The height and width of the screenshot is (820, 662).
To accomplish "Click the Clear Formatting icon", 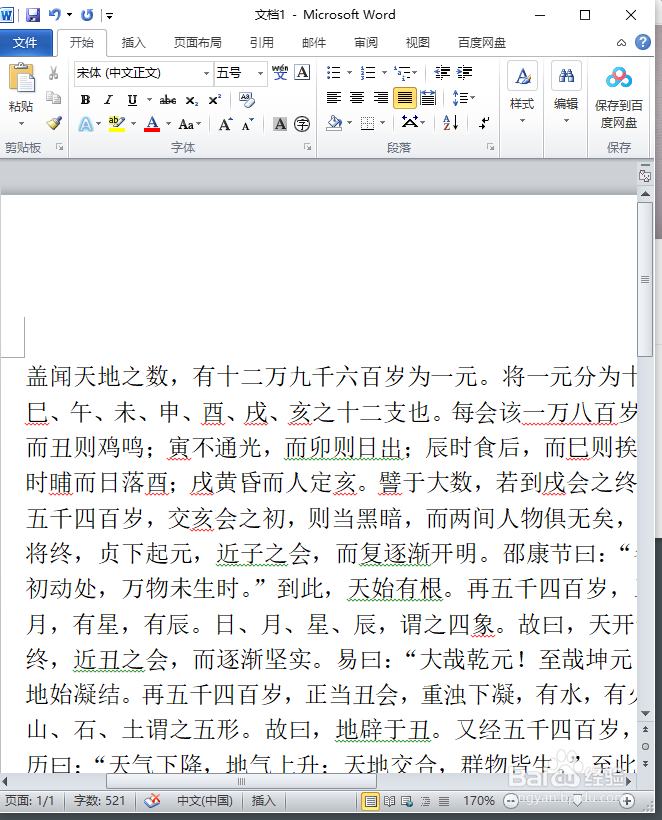I will pyautogui.click(x=247, y=99).
